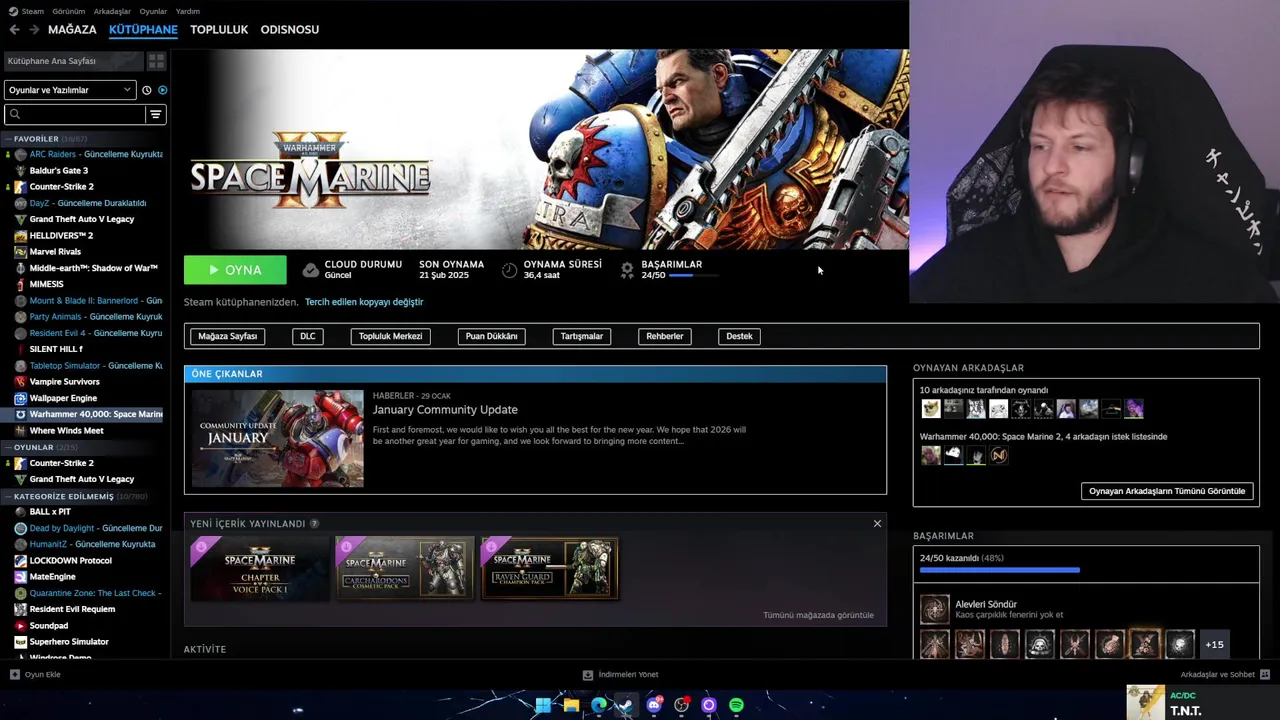
Task: Click the Arkadaşlar ve Sohbet chat icon
Action: (x=1264, y=674)
